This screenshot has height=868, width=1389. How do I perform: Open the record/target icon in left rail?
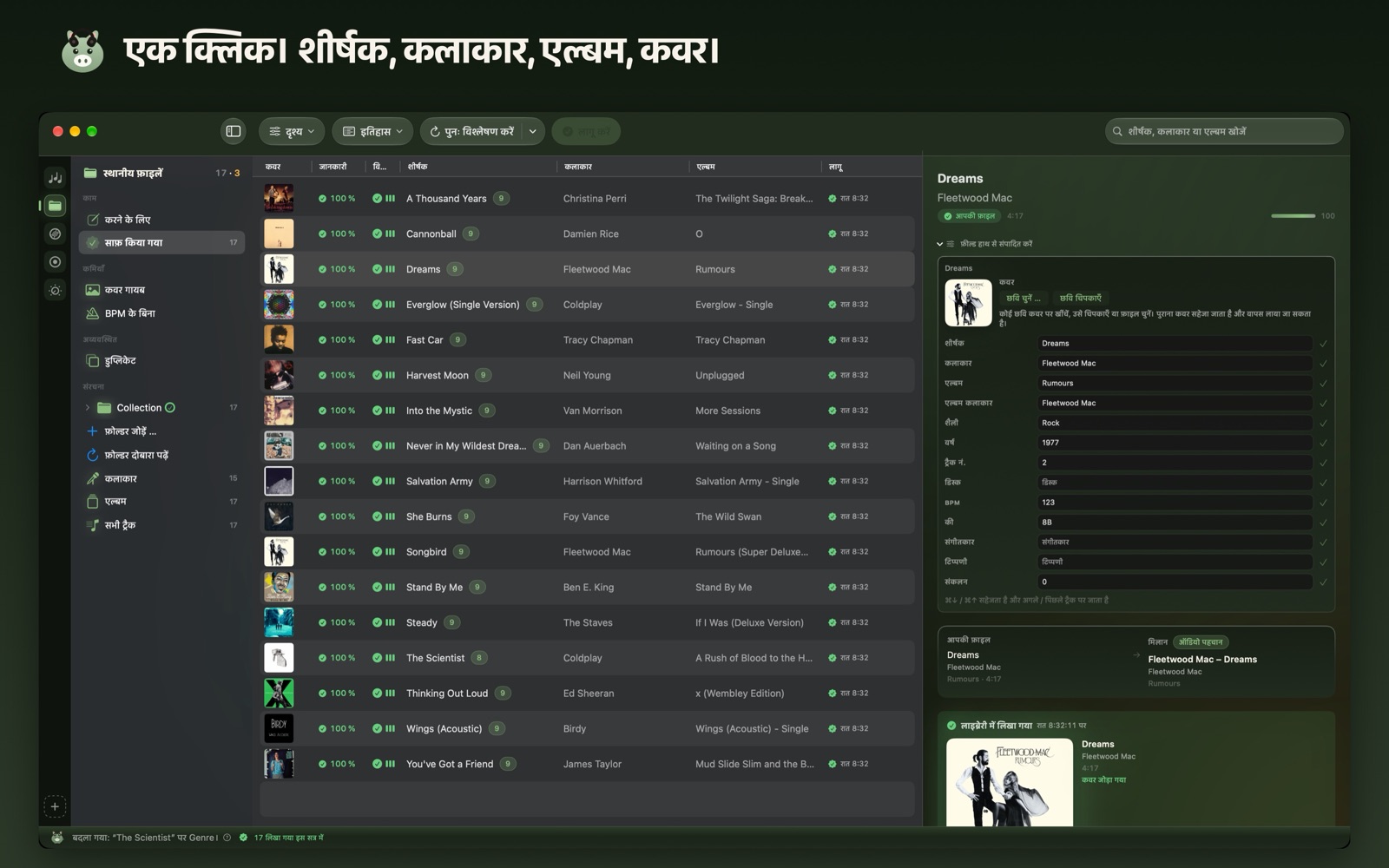(55, 261)
